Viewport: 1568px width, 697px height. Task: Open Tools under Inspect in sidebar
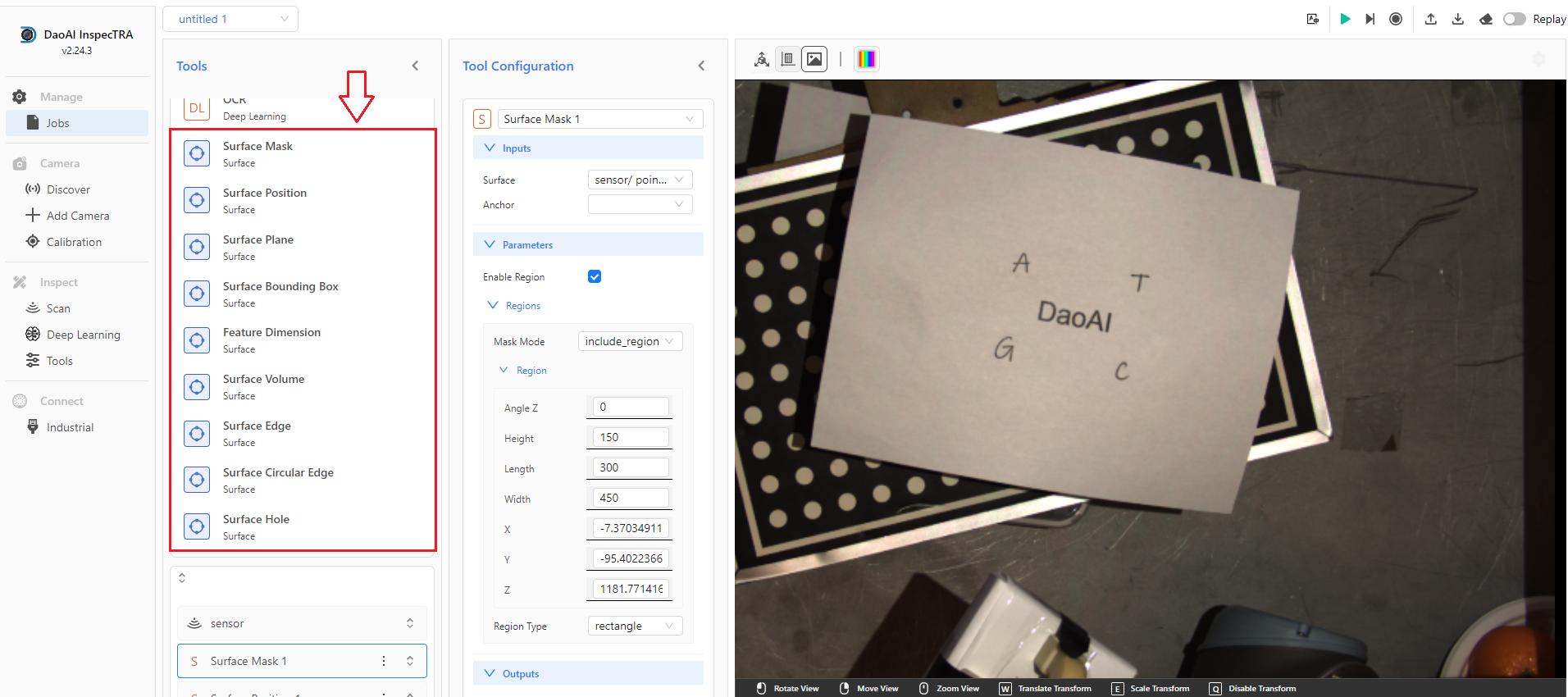click(x=59, y=361)
